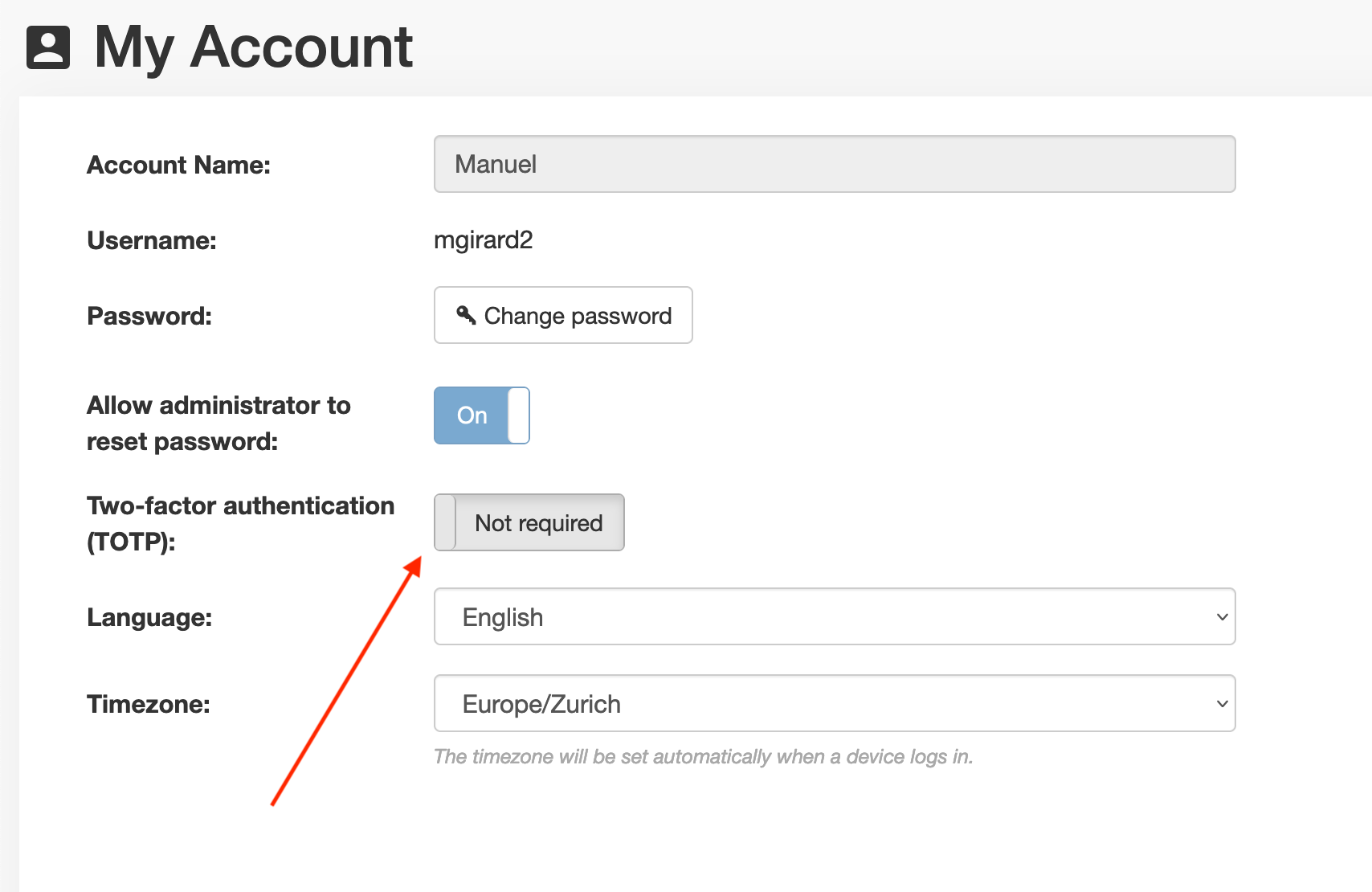Open the Timezone select showing Europe/Zurich
The width and height of the screenshot is (1372, 892).
(x=834, y=704)
